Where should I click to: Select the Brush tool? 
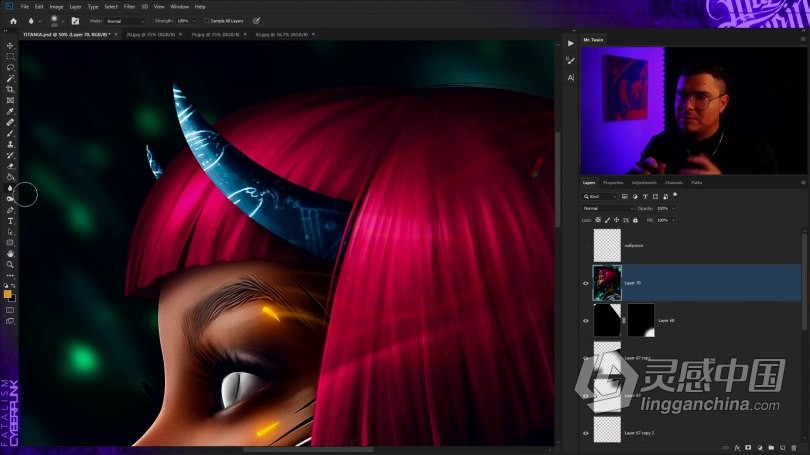point(10,133)
